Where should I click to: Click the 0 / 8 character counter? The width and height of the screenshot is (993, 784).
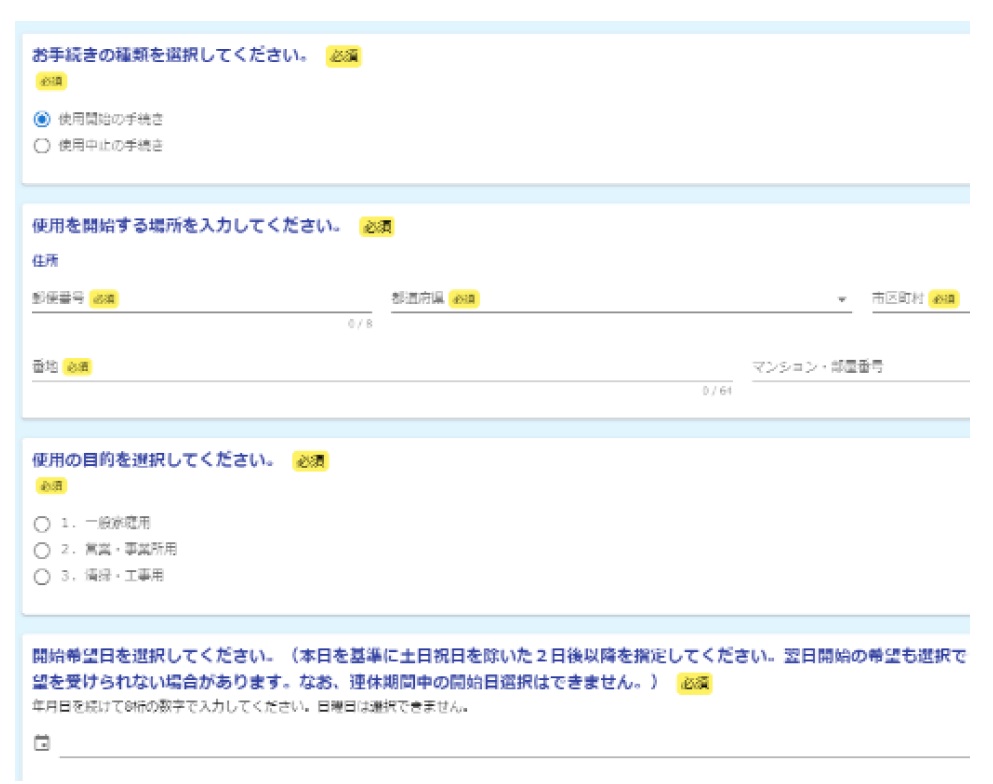(359, 323)
